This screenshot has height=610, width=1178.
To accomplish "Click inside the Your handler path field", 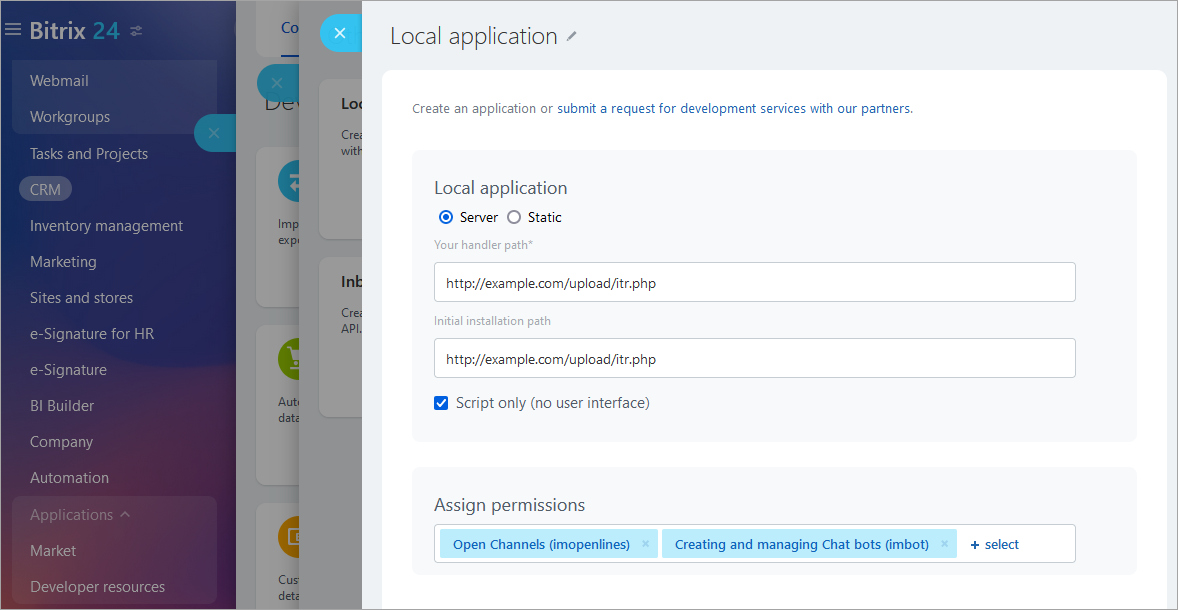I will [x=754, y=282].
